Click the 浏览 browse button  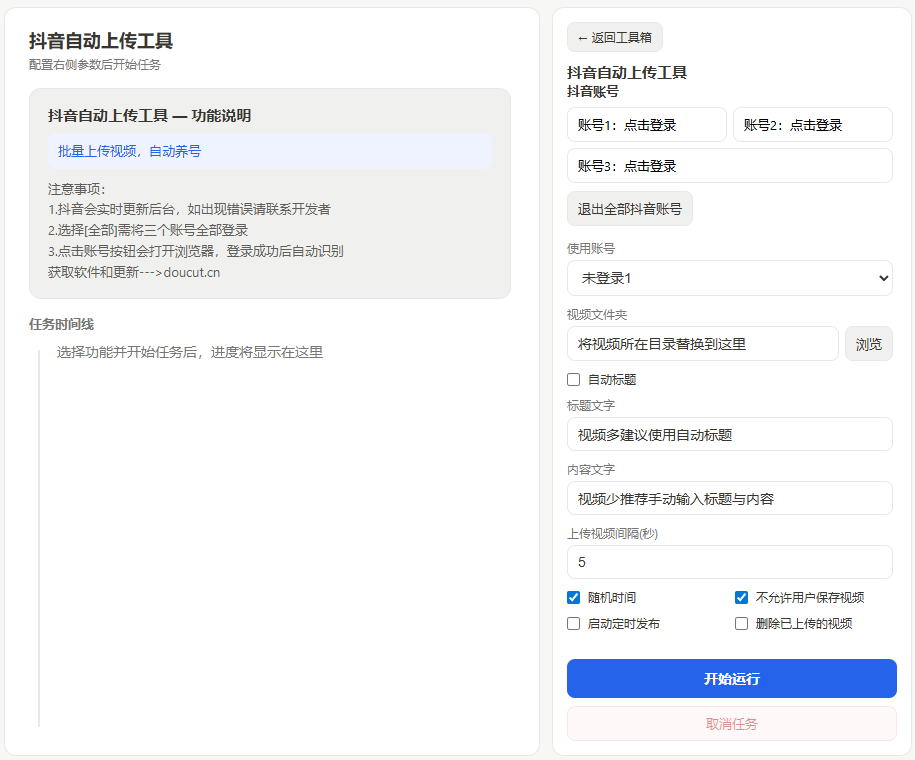[x=868, y=344]
